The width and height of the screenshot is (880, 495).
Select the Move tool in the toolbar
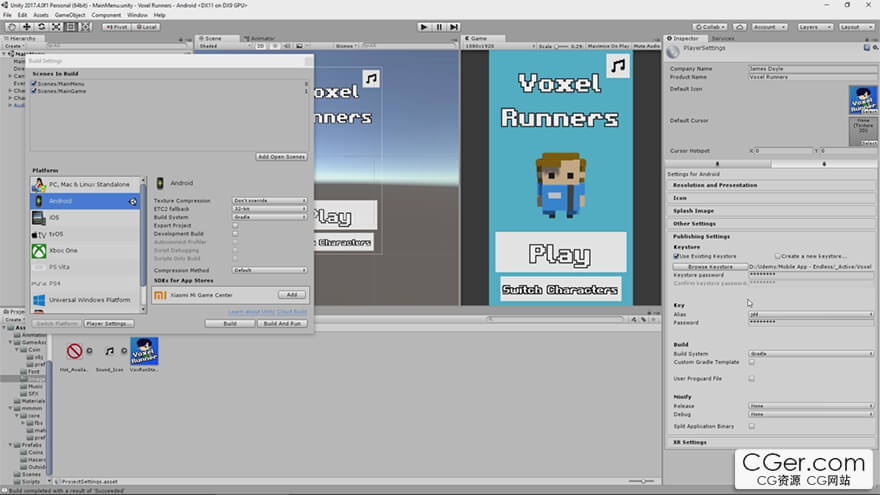point(27,27)
